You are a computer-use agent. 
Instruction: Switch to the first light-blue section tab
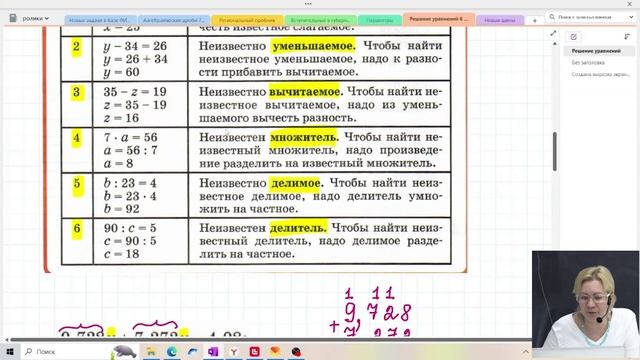[100, 20]
